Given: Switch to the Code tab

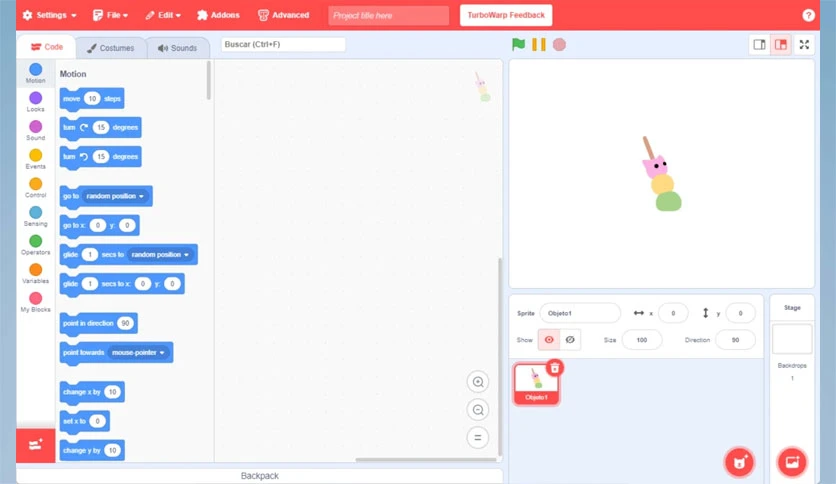Looking at the screenshot, I should coord(46,47).
